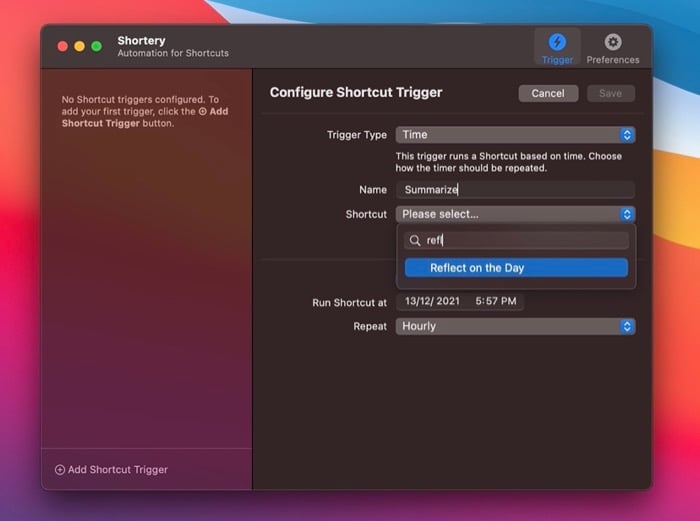Viewport: 700px width, 521px height.
Task: Click the plus icon to add a shortcut trigger
Action: [x=59, y=469]
